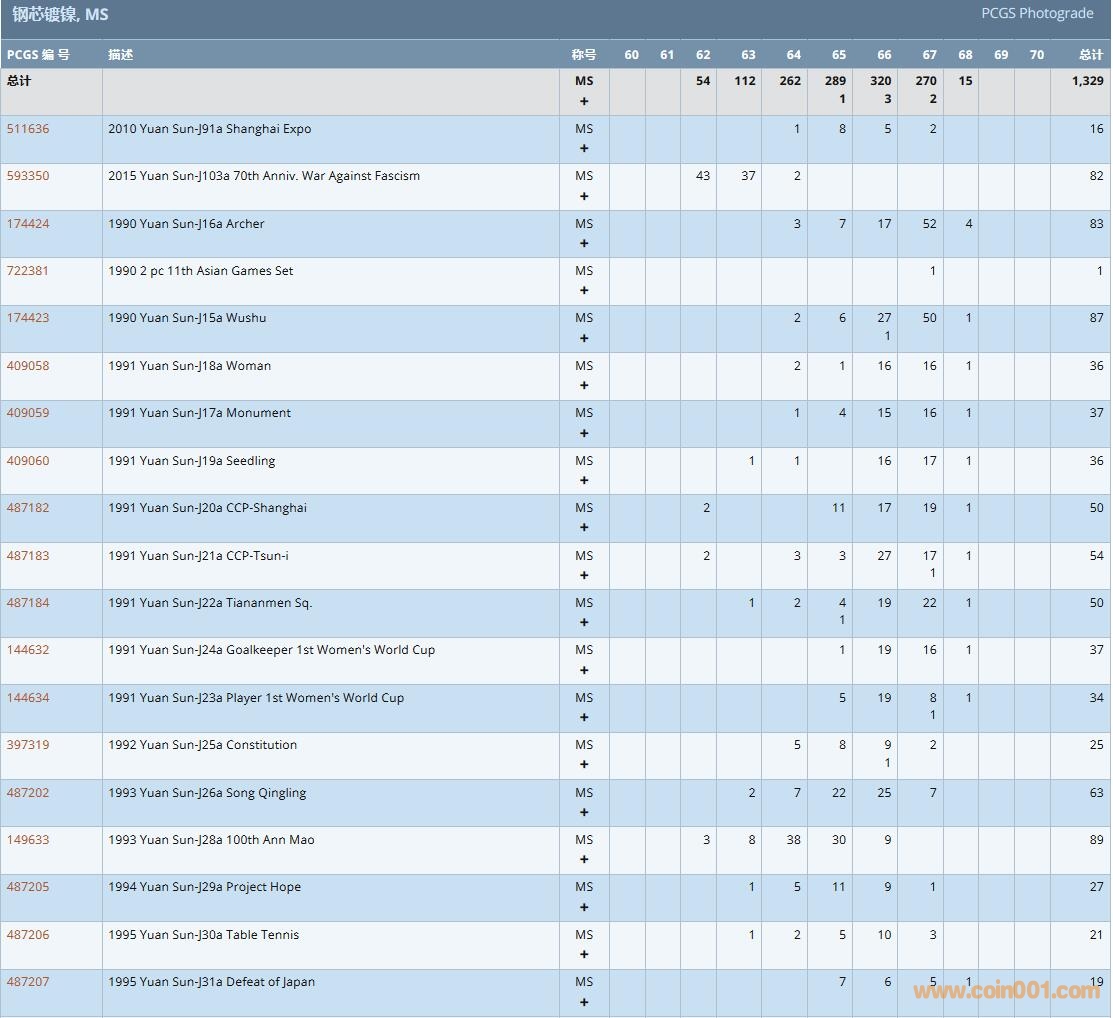Open PCGS number 487182 CCP-Shanghai
The image size is (1113, 1018).
(28, 508)
